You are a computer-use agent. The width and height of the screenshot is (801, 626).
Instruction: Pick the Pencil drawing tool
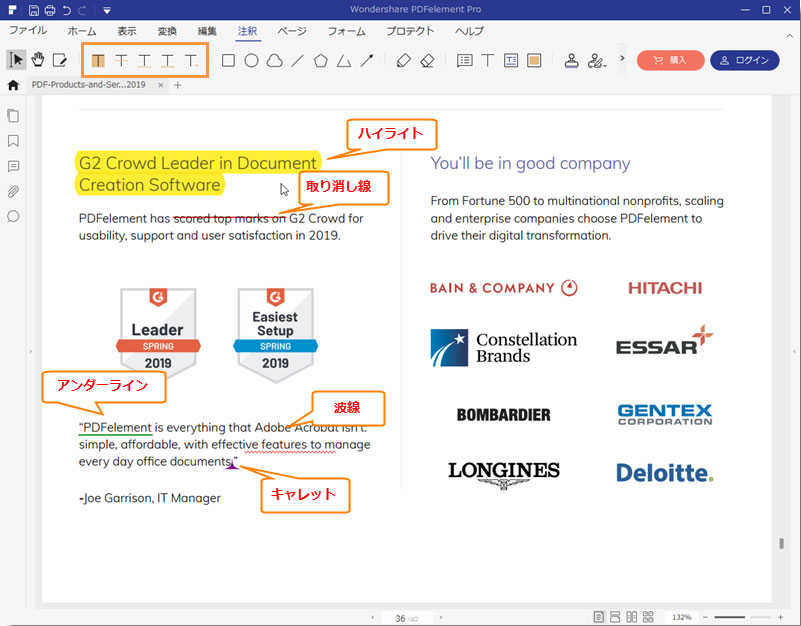pos(404,61)
